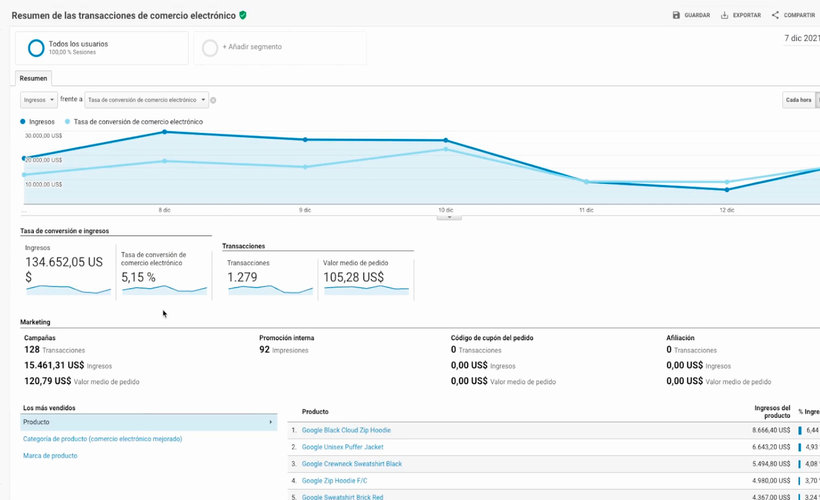Click 92 Impresiones under Promoción interna
This screenshot has height=500, width=820.
click(283, 349)
